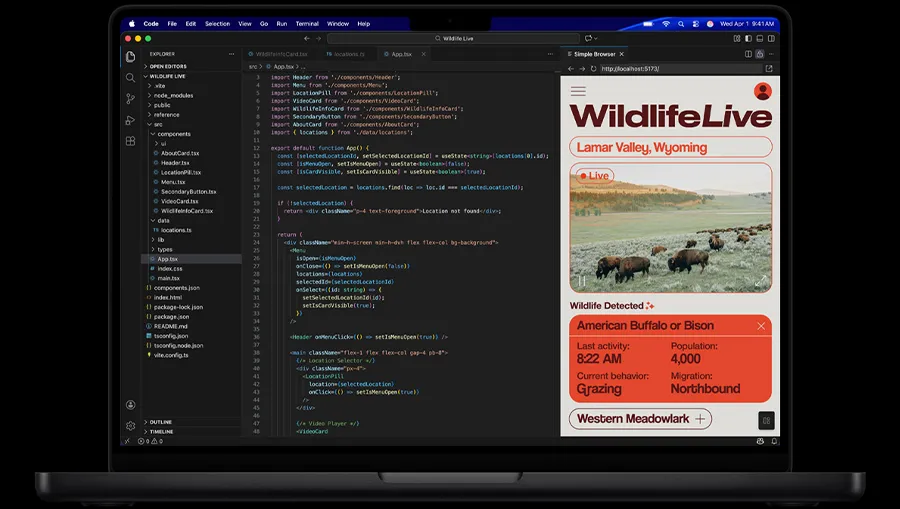Open the Source Control view

point(130,98)
